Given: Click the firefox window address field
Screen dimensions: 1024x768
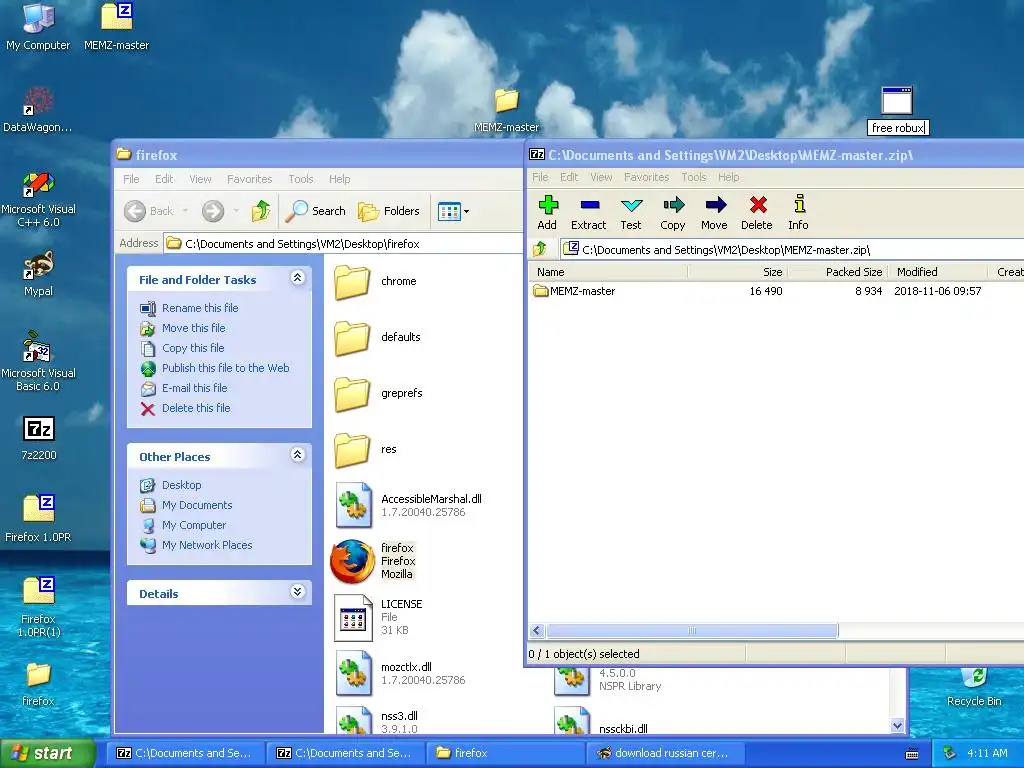Looking at the screenshot, I should (x=343, y=244).
